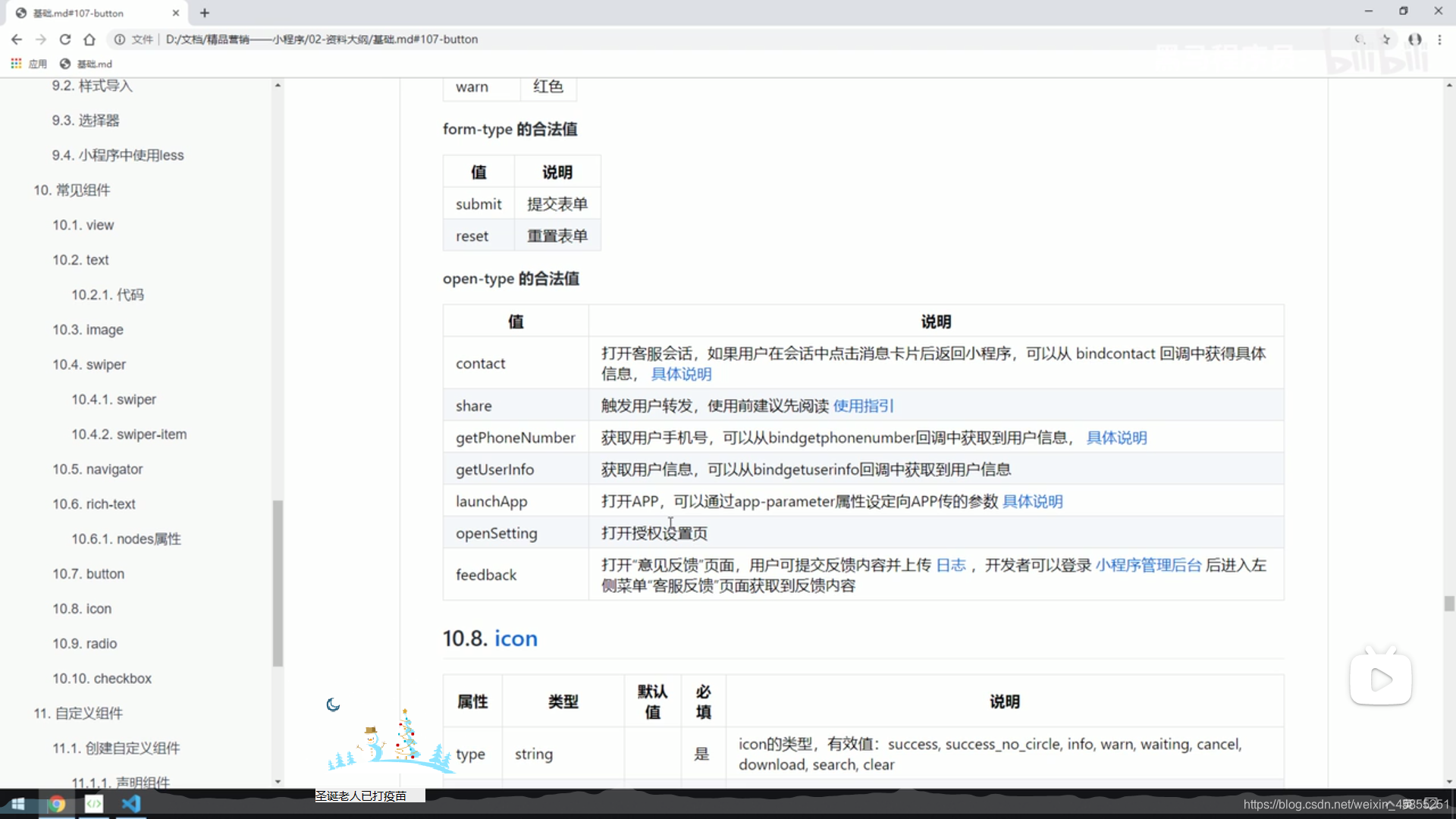Open section 10.7. button
This screenshot has height=819, width=1456.
[x=89, y=574]
